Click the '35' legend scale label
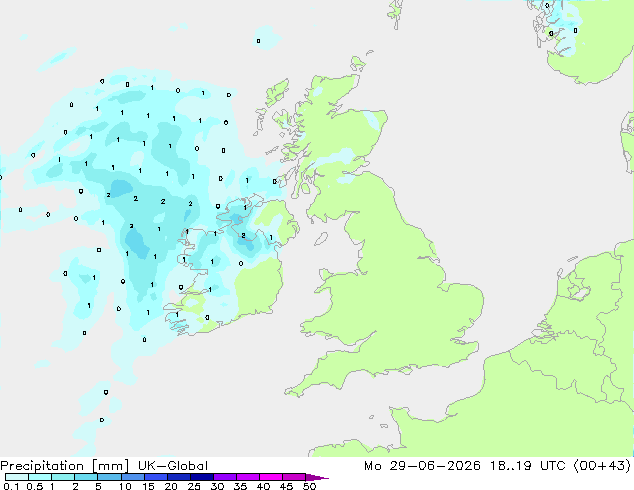 pos(240,486)
